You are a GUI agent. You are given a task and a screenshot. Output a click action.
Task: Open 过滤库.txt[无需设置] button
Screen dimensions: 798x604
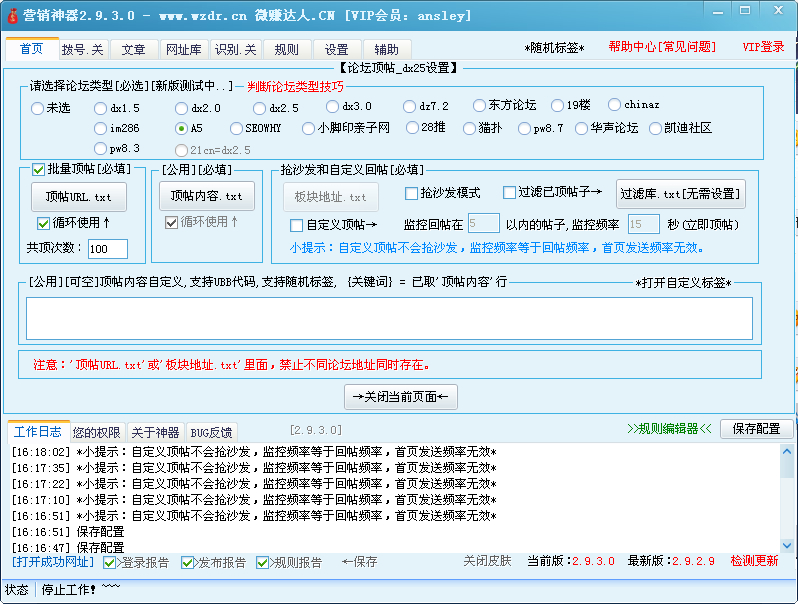tap(680, 194)
